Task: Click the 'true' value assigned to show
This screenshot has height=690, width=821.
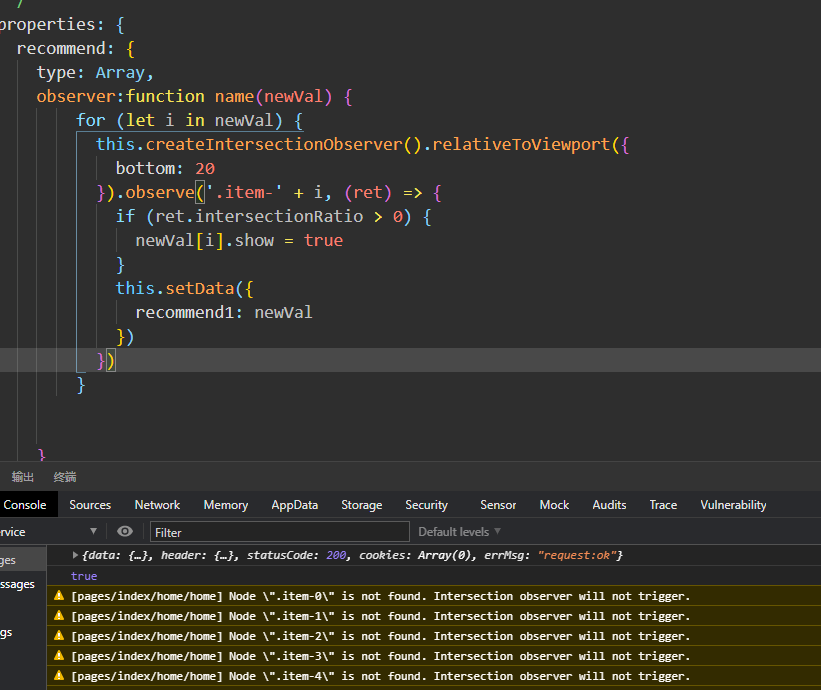Action: coord(323,240)
